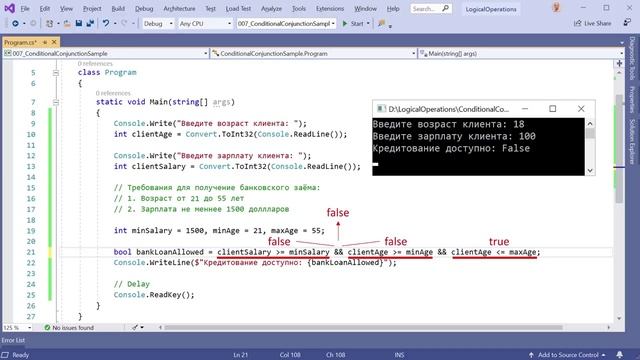This screenshot has height=360, width=640.
Task: Click Add to Source Control in the status bar
Action: tap(568, 355)
